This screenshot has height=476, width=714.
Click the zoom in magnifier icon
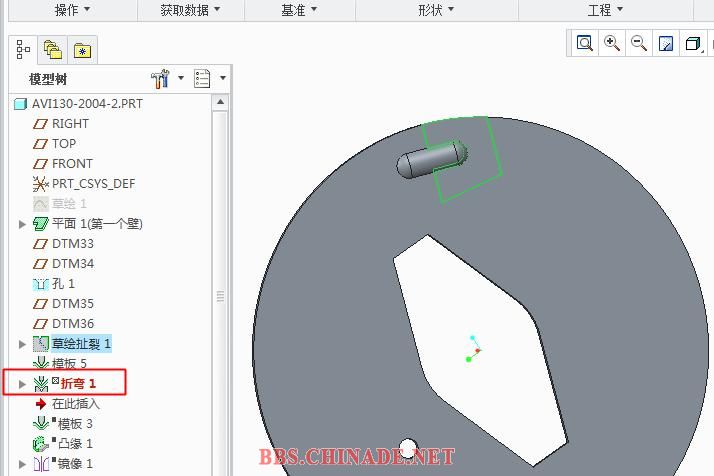[x=612, y=44]
